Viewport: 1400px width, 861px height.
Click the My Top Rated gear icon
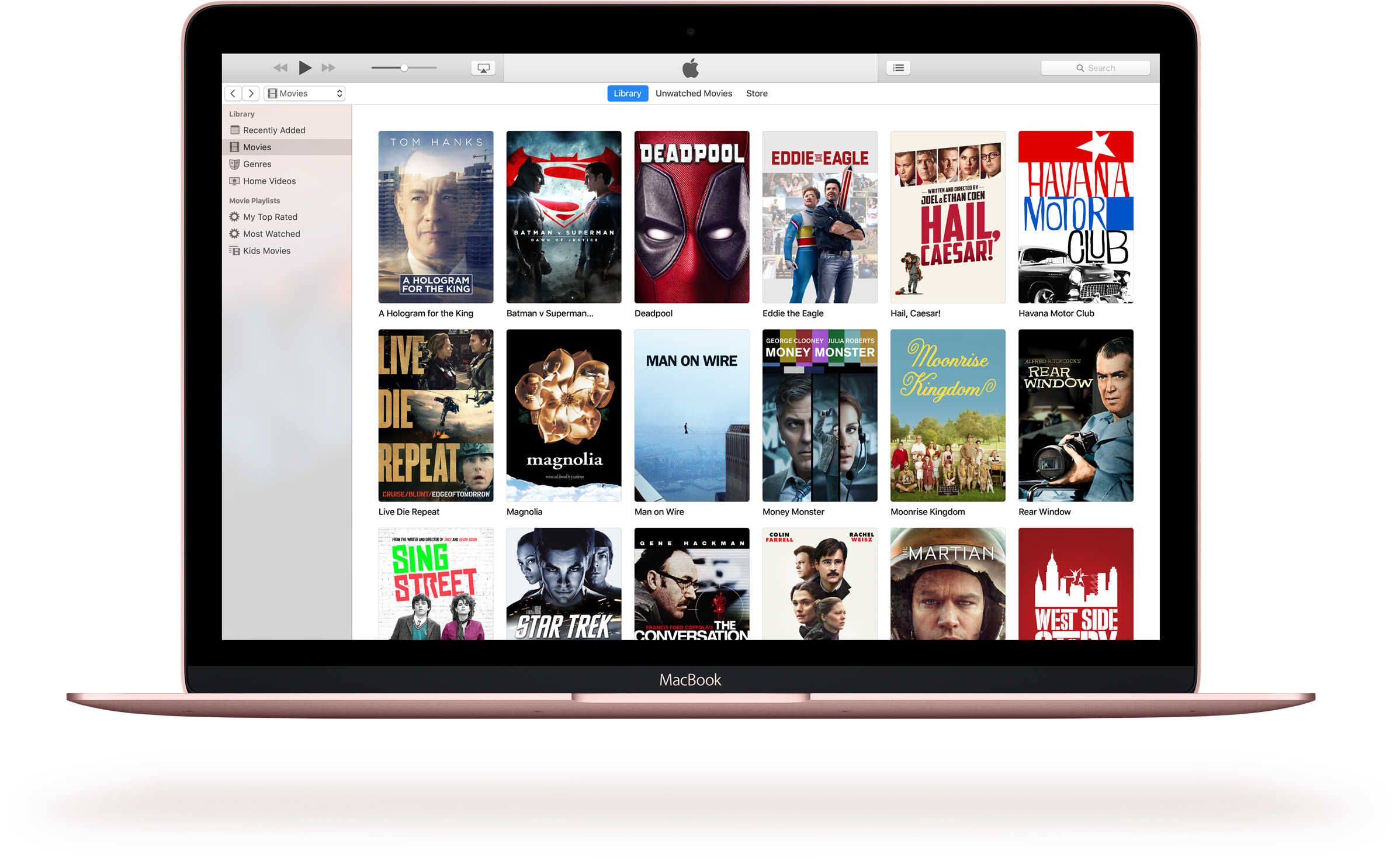coord(235,217)
